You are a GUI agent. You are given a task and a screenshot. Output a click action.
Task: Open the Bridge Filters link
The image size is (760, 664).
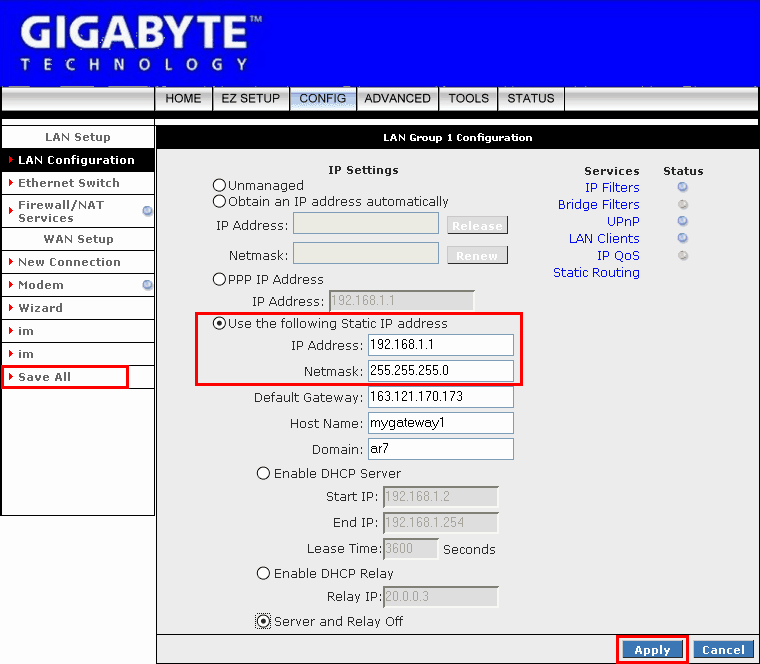click(599, 205)
